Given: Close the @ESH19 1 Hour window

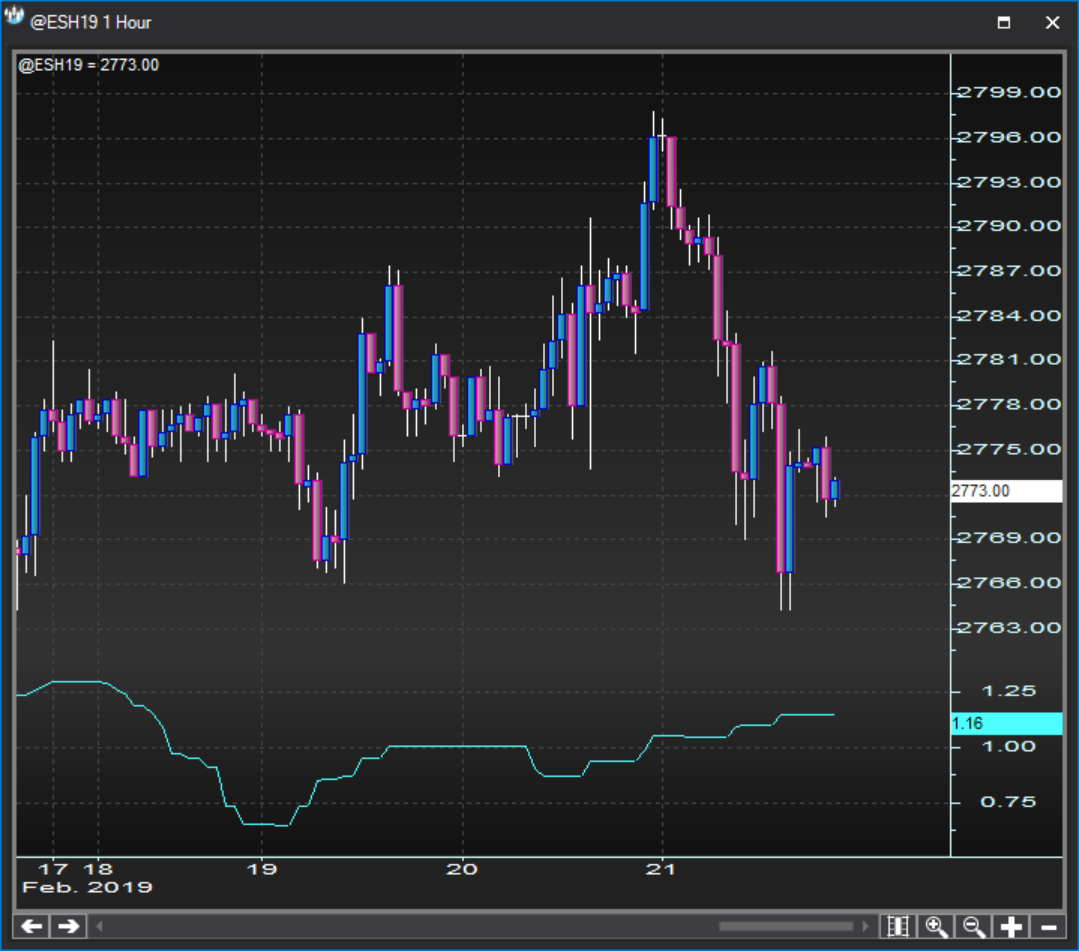Looking at the screenshot, I should (x=1052, y=23).
